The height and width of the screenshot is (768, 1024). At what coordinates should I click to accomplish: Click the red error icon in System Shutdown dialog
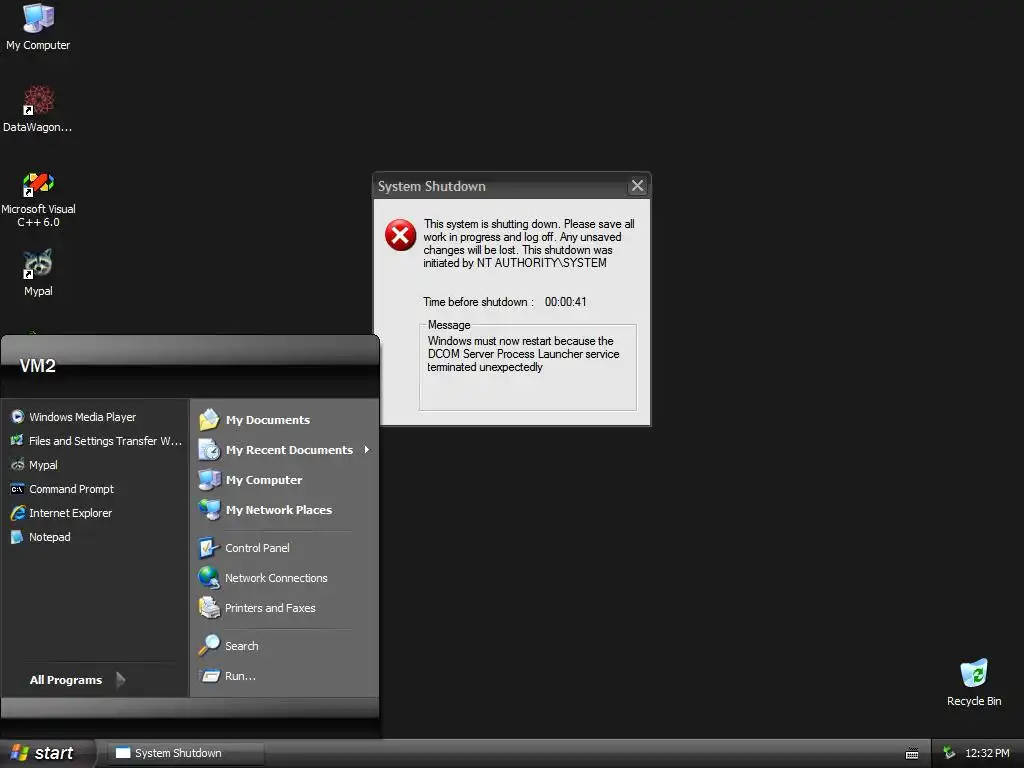pos(400,235)
